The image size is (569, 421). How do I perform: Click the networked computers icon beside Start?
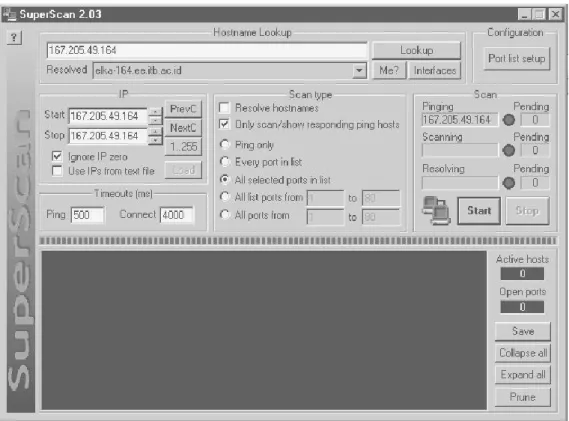point(437,210)
